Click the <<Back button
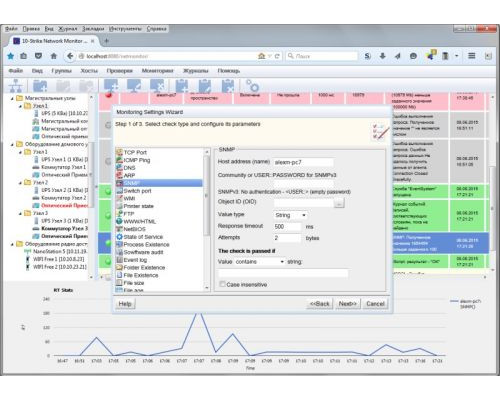 [319, 304]
